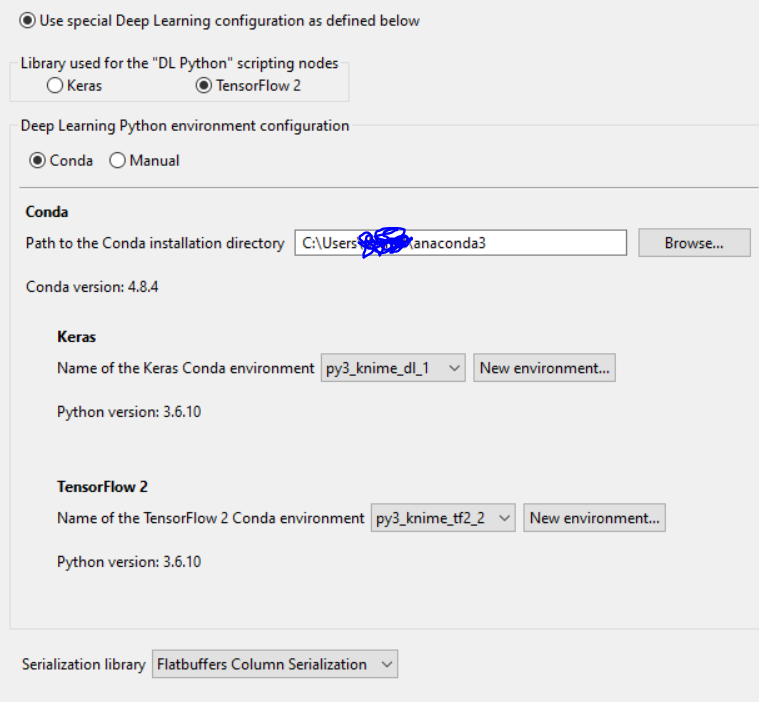Expand the TensorFlow 2 Conda environment dropdown
759x702 pixels.
[x=443, y=518]
